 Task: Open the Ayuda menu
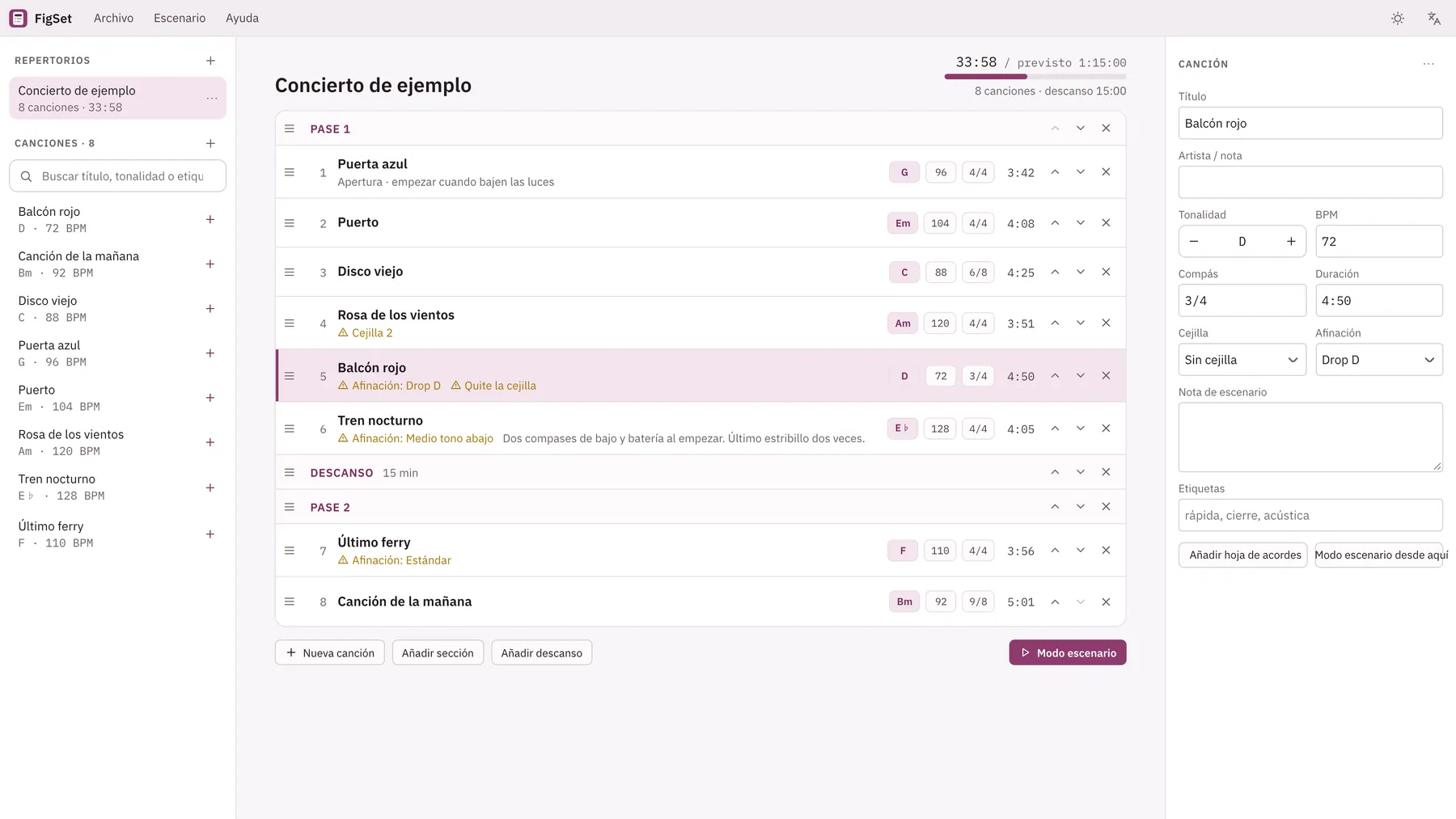(242, 18)
